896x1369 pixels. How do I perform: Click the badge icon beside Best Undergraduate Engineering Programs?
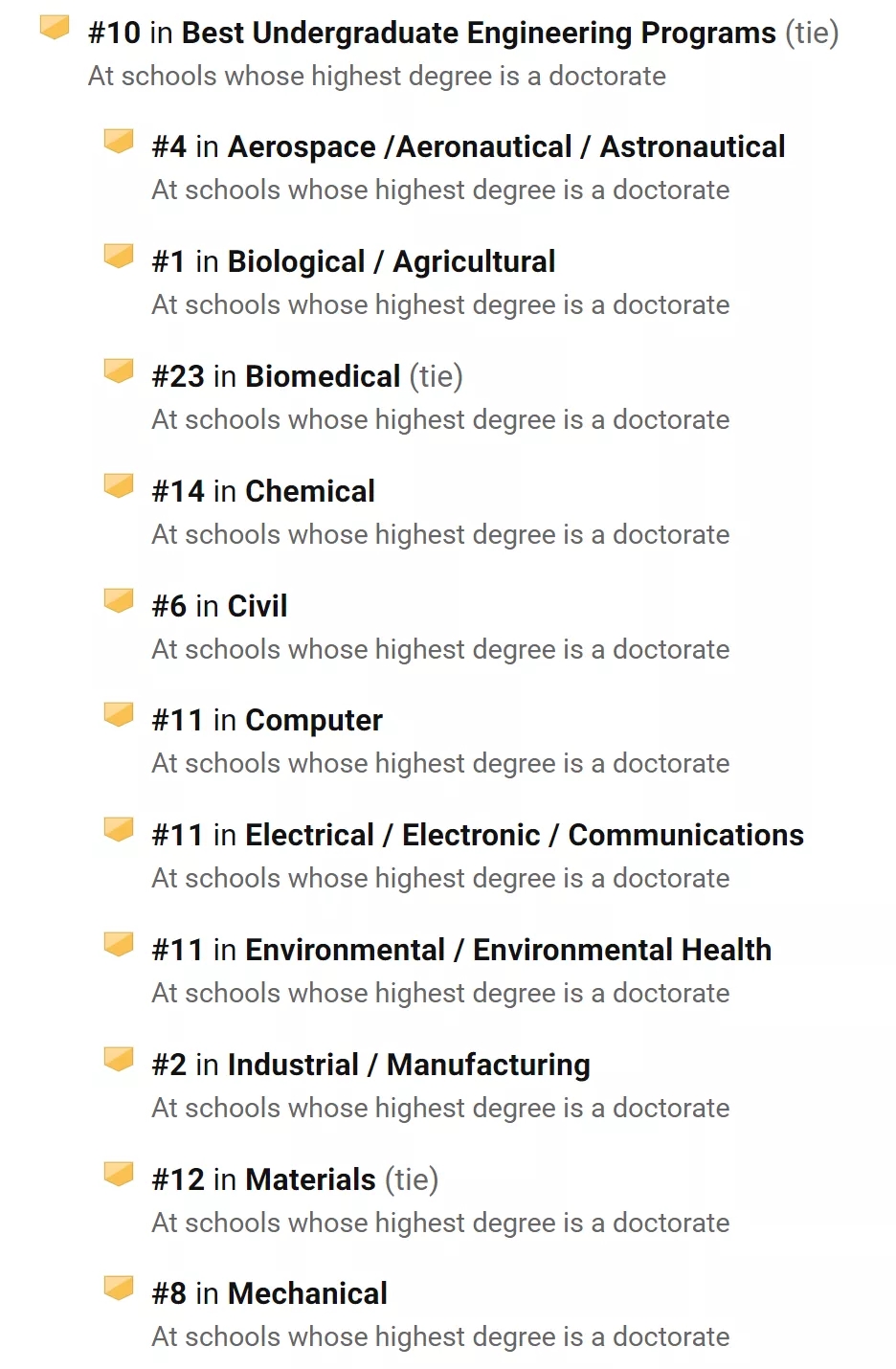[55, 28]
